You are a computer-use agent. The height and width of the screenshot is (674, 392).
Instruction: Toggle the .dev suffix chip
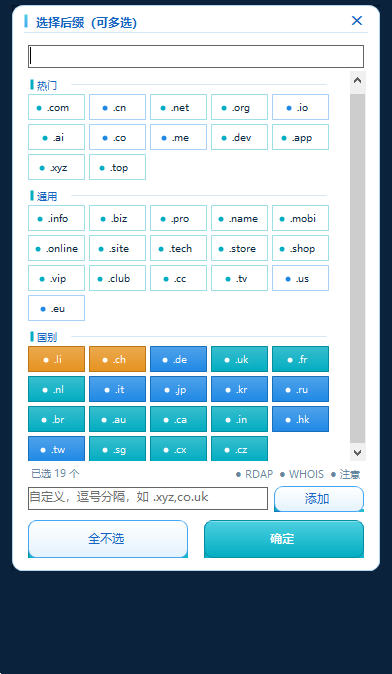point(239,137)
